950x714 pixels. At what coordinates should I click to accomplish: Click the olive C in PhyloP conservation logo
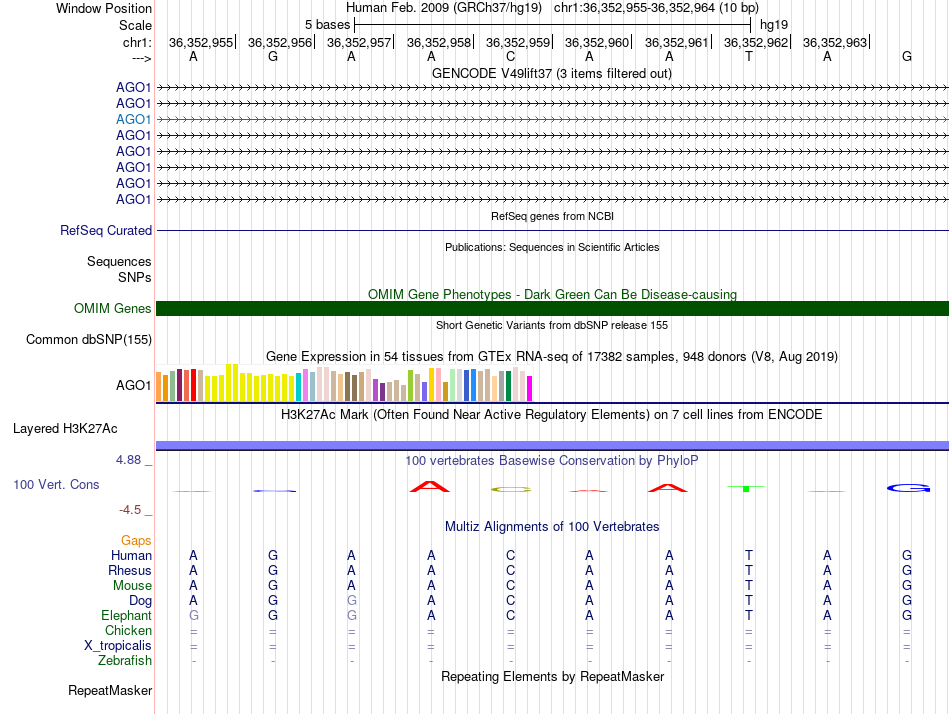point(511,489)
